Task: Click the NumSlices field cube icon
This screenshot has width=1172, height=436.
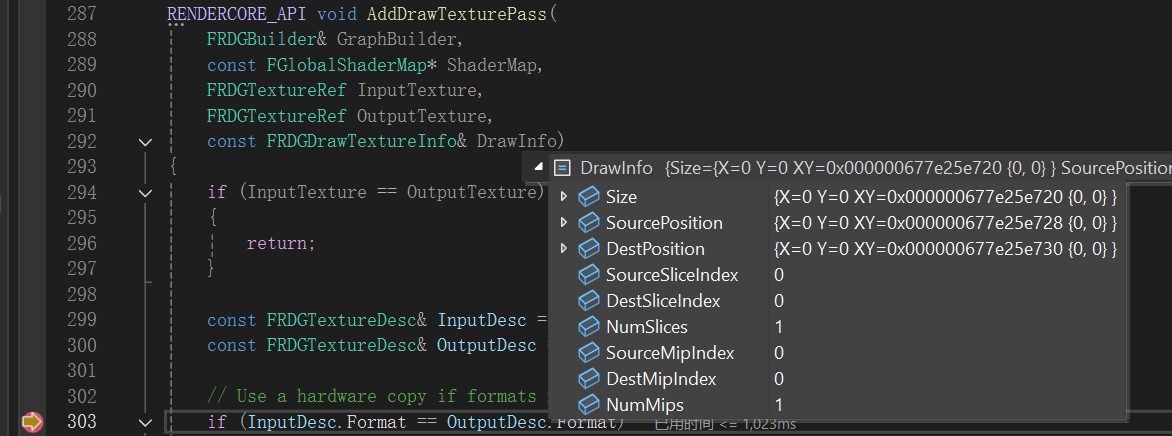Action: tap(589, 327)
